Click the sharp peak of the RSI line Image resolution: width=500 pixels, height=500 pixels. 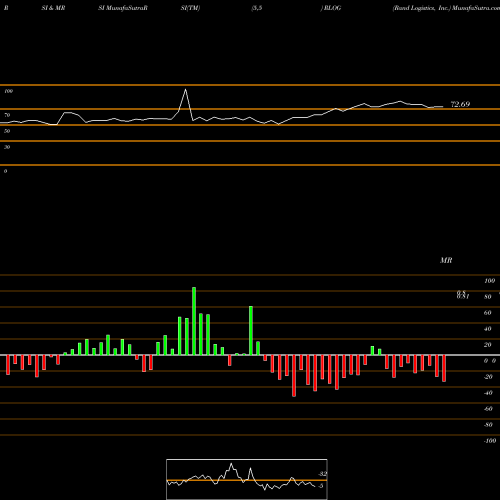pyautogui.click(x=186, y=90)
